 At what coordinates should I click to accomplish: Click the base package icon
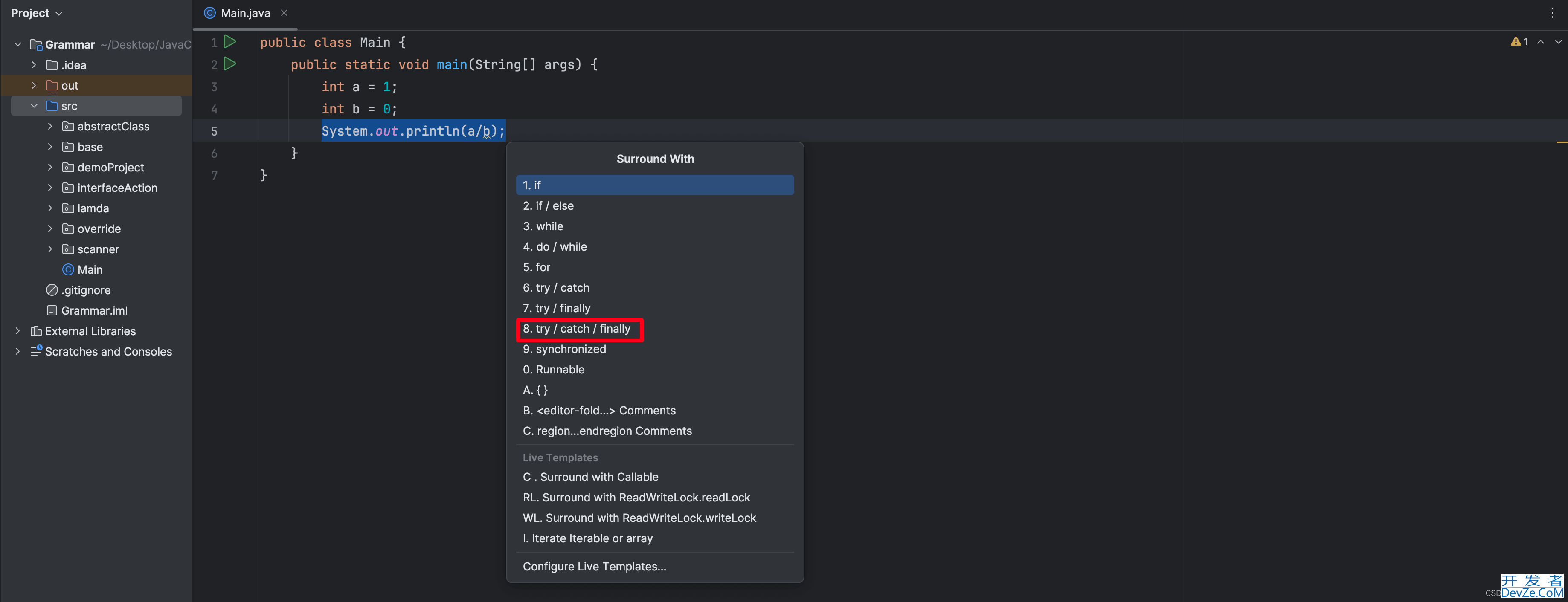(68, 147)
